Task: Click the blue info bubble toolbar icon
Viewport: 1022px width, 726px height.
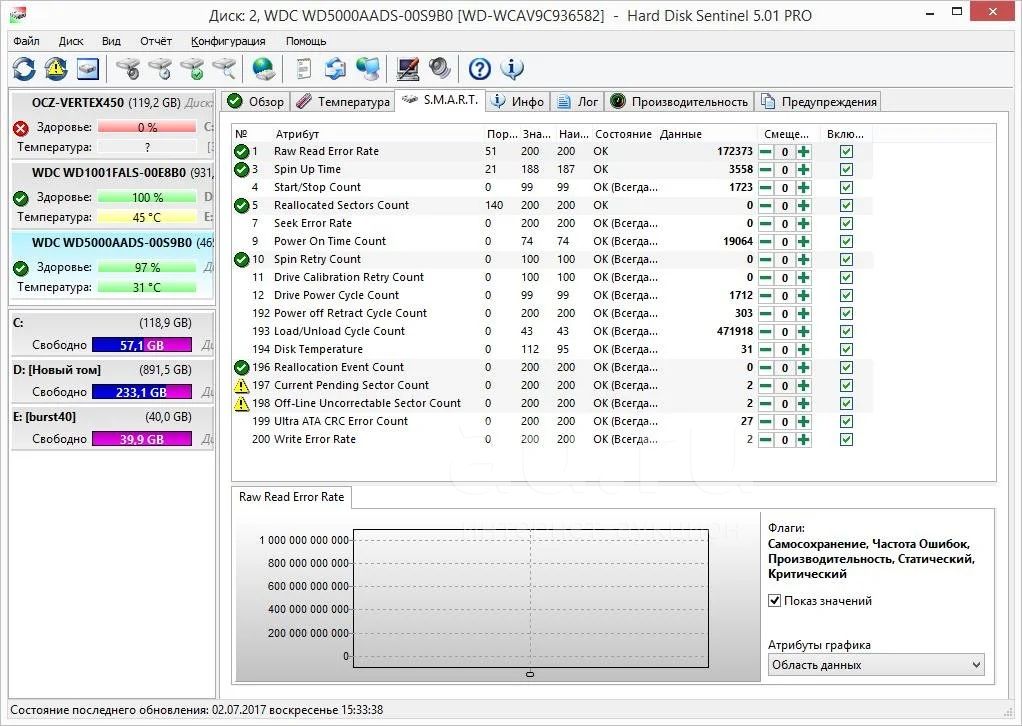Action: point(512,68)
